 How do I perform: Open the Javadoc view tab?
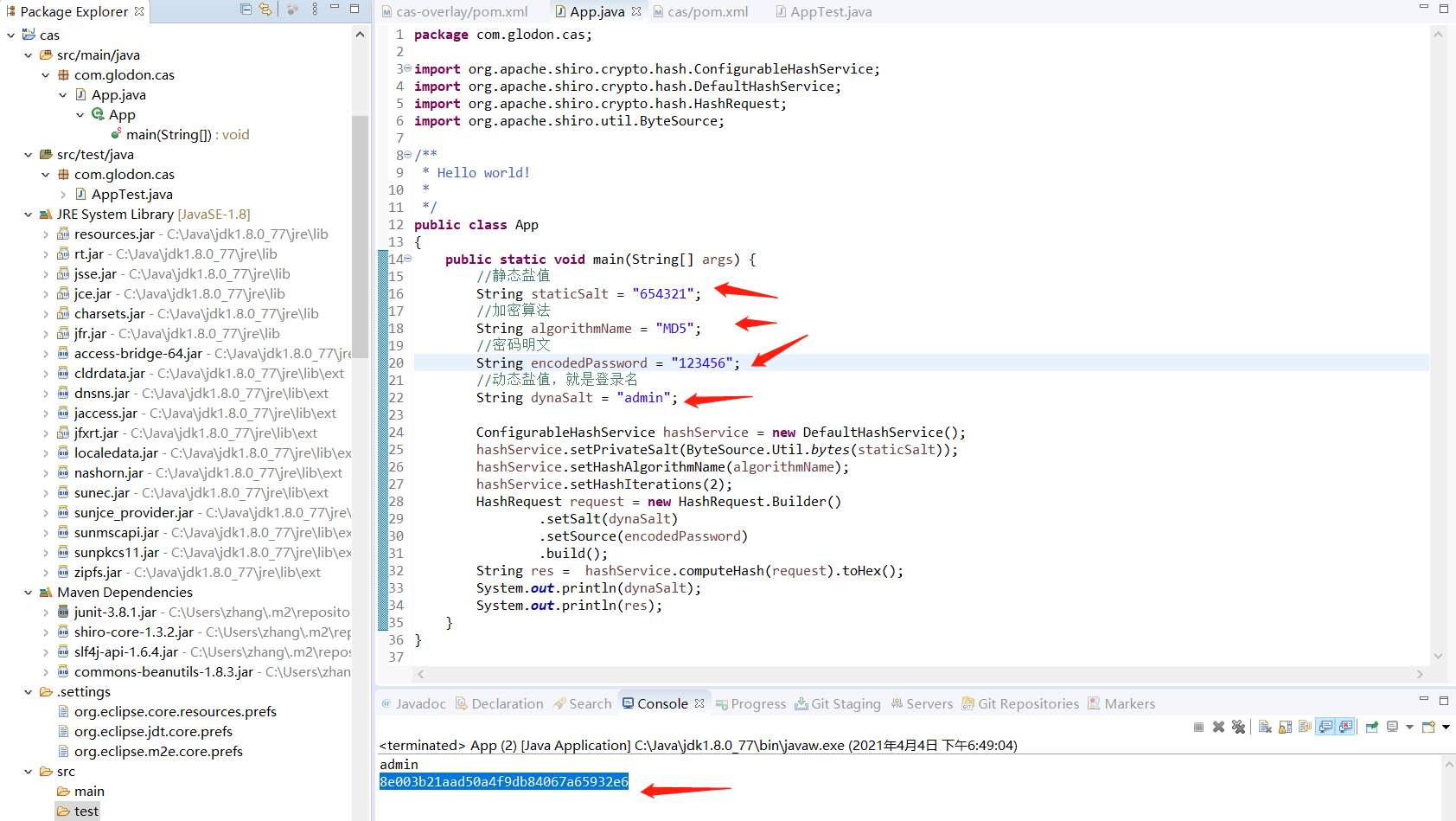[413, 703]
